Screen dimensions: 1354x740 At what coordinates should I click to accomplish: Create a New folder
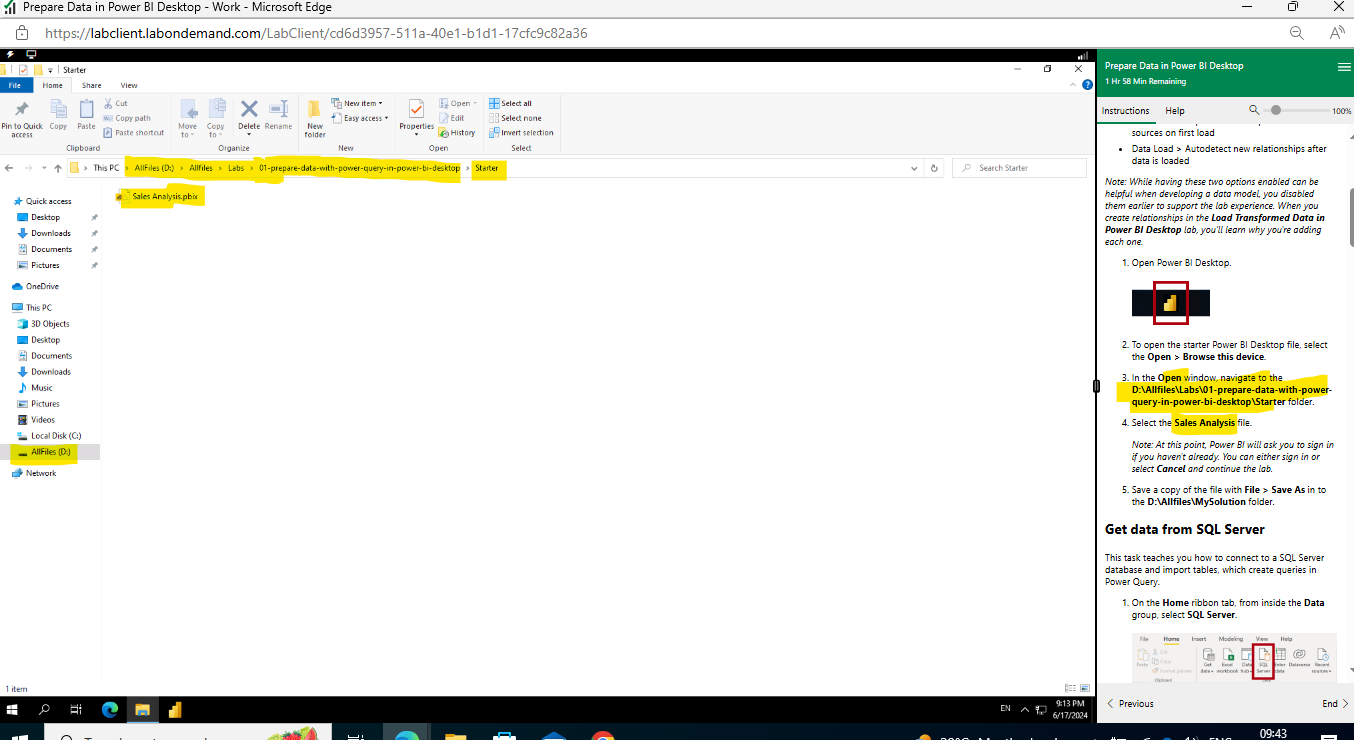coord(315,118)
